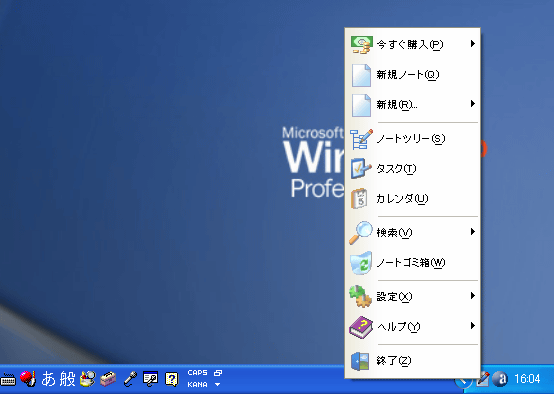The image size is (554, 394).
Task: Click the pencil note tray icon
Action: click(483, 380)
